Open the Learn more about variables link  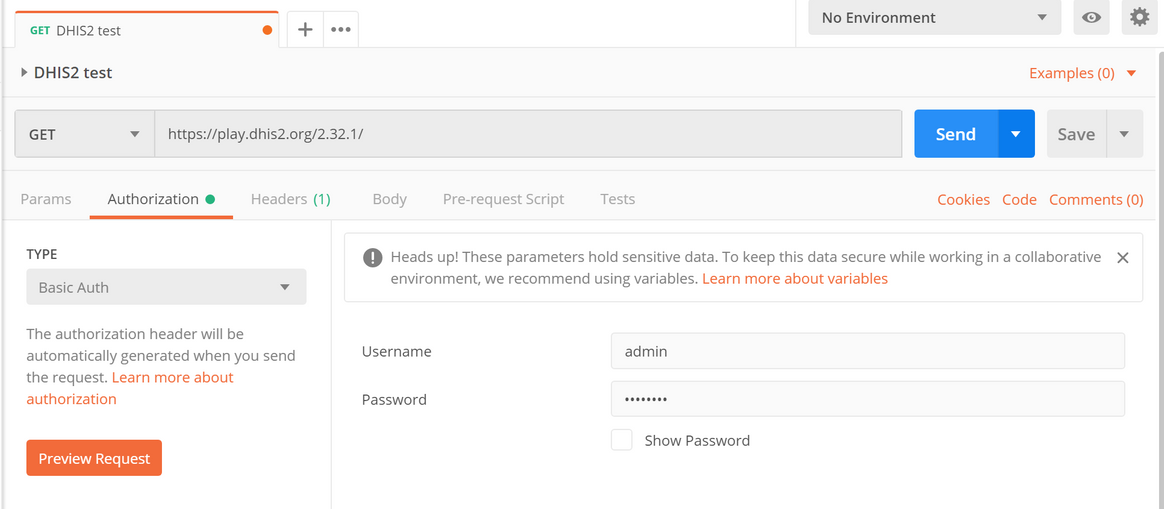795,279
